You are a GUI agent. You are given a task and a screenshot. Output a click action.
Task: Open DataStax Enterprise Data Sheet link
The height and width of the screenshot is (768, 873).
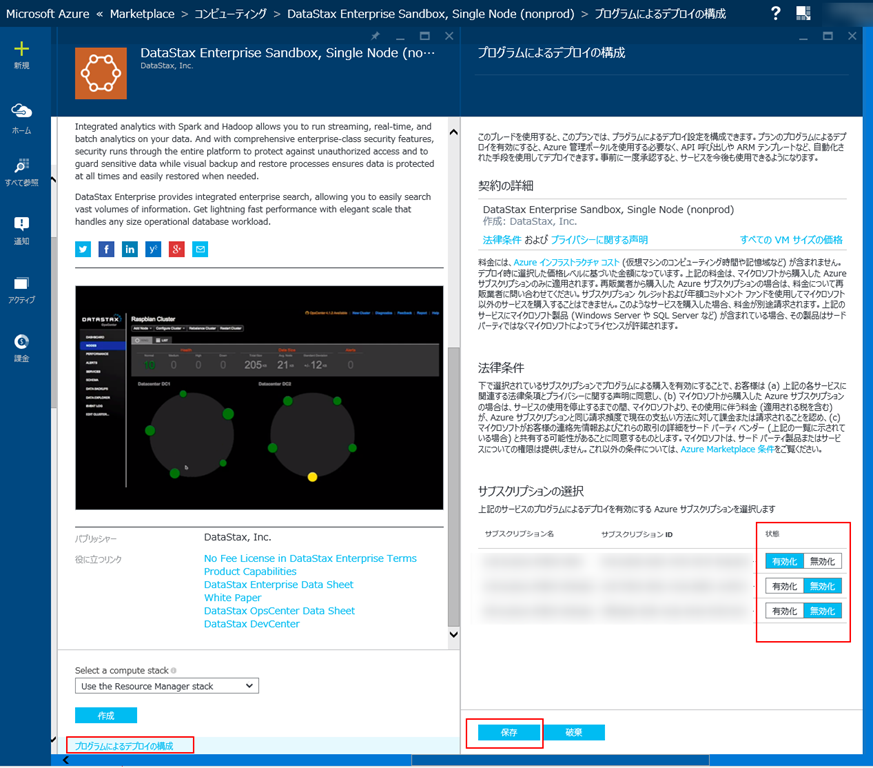tap(278, 584)
